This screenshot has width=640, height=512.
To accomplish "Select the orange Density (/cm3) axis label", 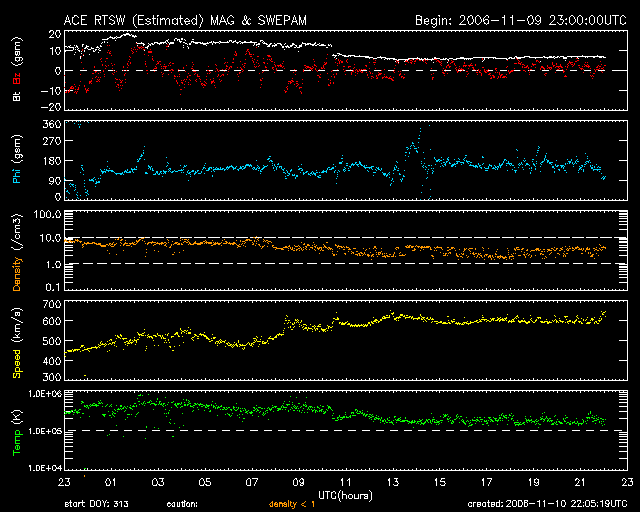I will pyautogui.click(x=16, y=249).
